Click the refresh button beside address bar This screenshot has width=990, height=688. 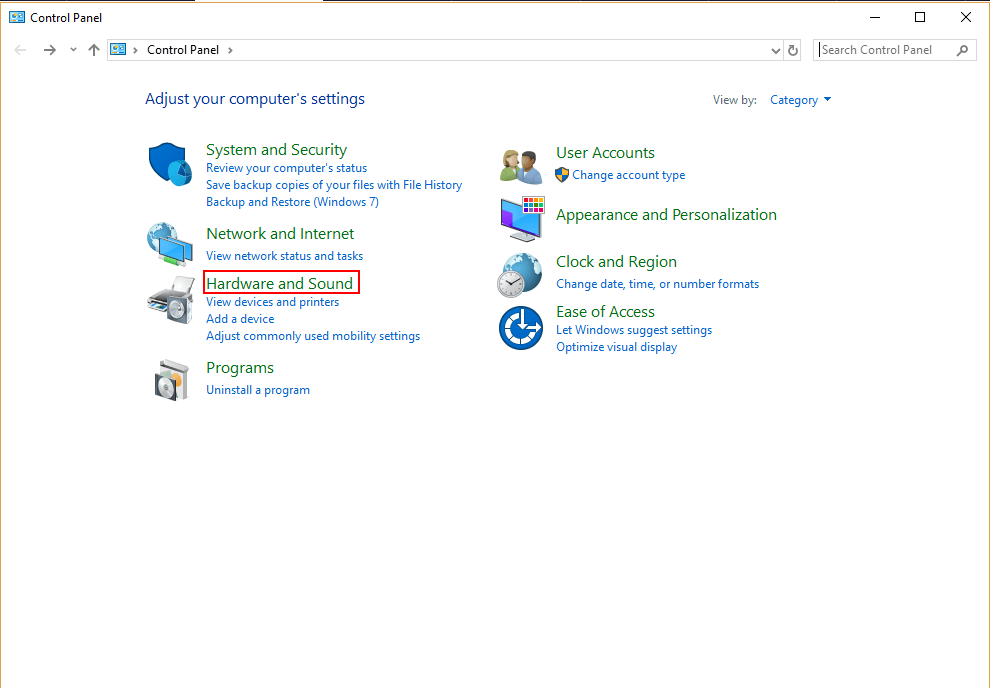[793, 50]
